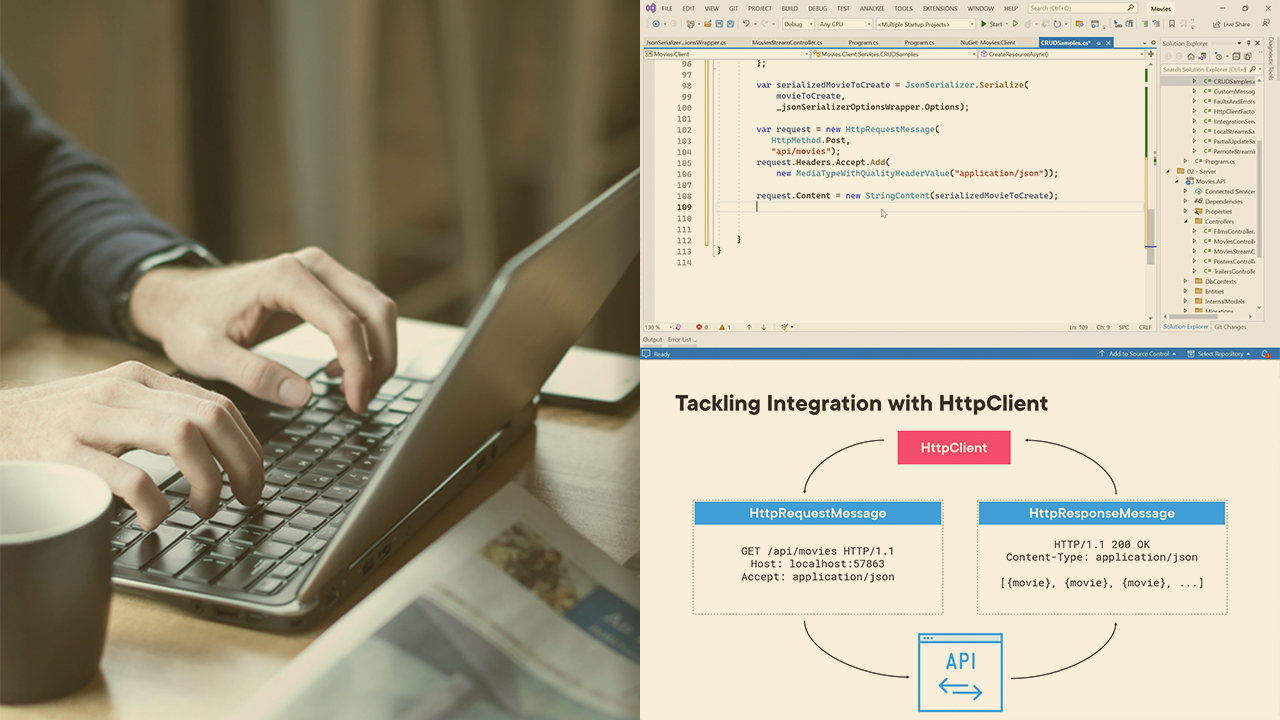Open the EXTENSIONS menu
This screenshot has width=1280, height=720.
(x=940, y=8)
